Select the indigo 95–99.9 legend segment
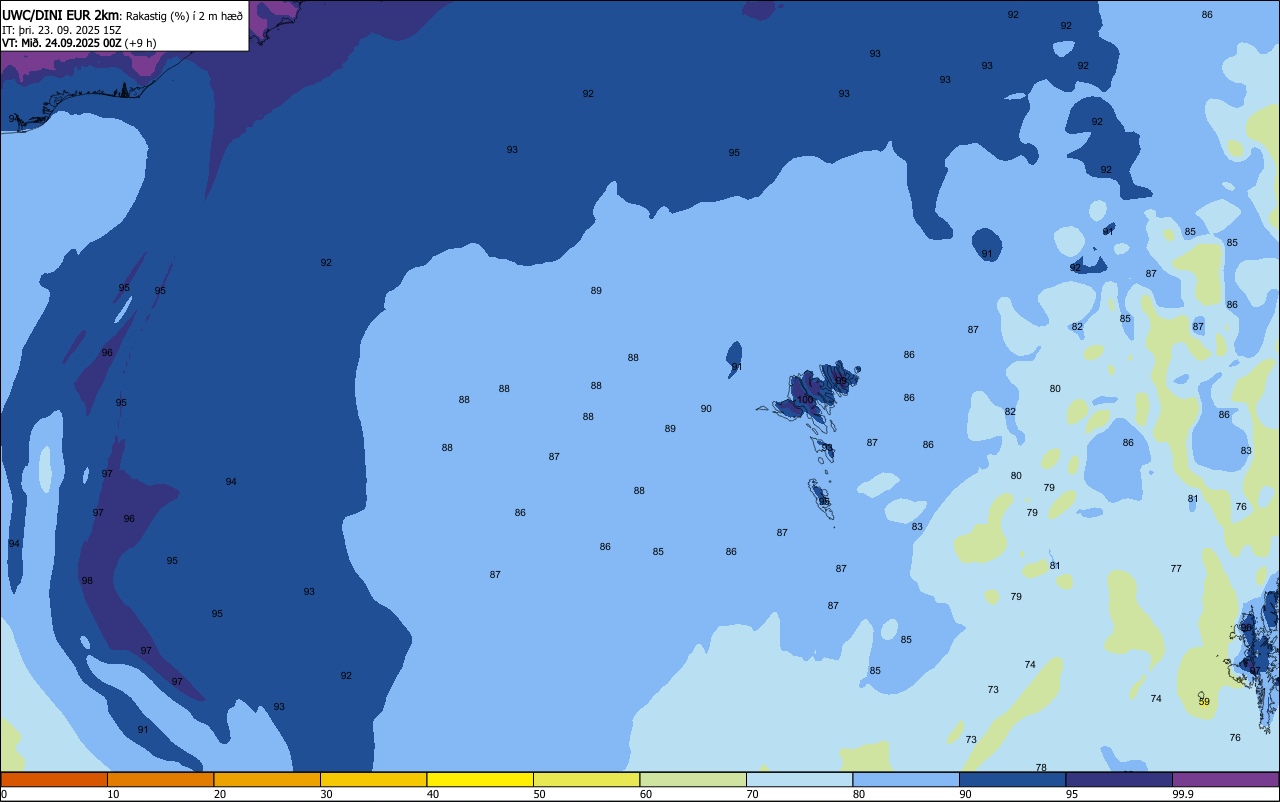The width and height of the screenshot is (1280, 802). click(x=1119, y=779)
